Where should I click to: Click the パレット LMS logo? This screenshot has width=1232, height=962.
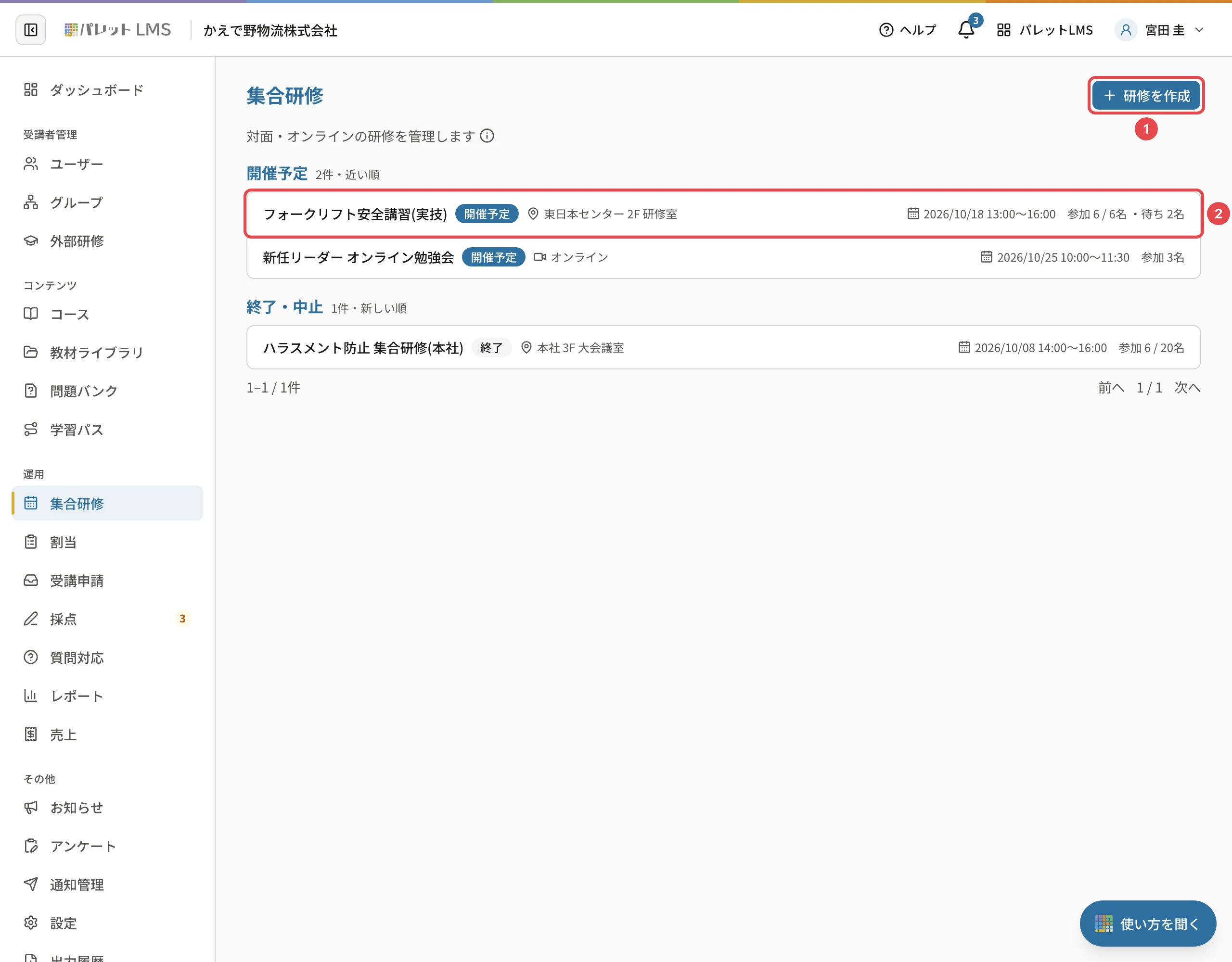(x=117, y=30)
